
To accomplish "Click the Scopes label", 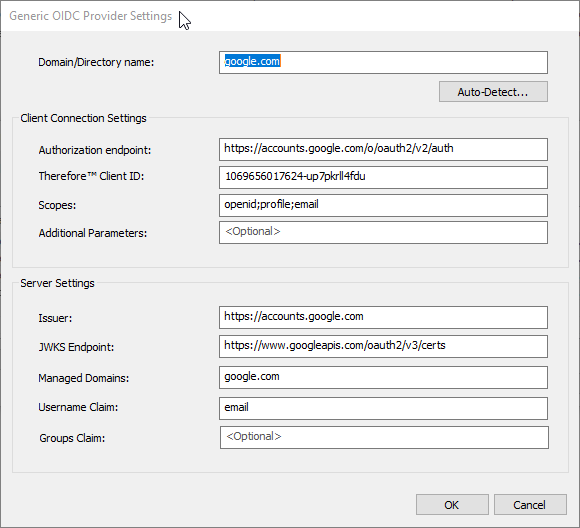I will click(x=57, y=205).
